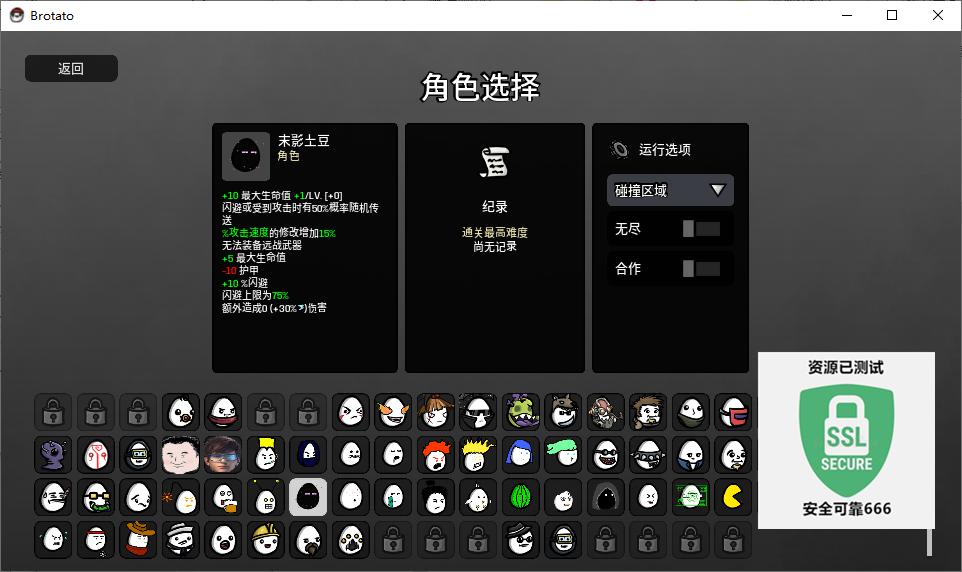Click the 闪避上限为75% stat line

coord(255,295)
